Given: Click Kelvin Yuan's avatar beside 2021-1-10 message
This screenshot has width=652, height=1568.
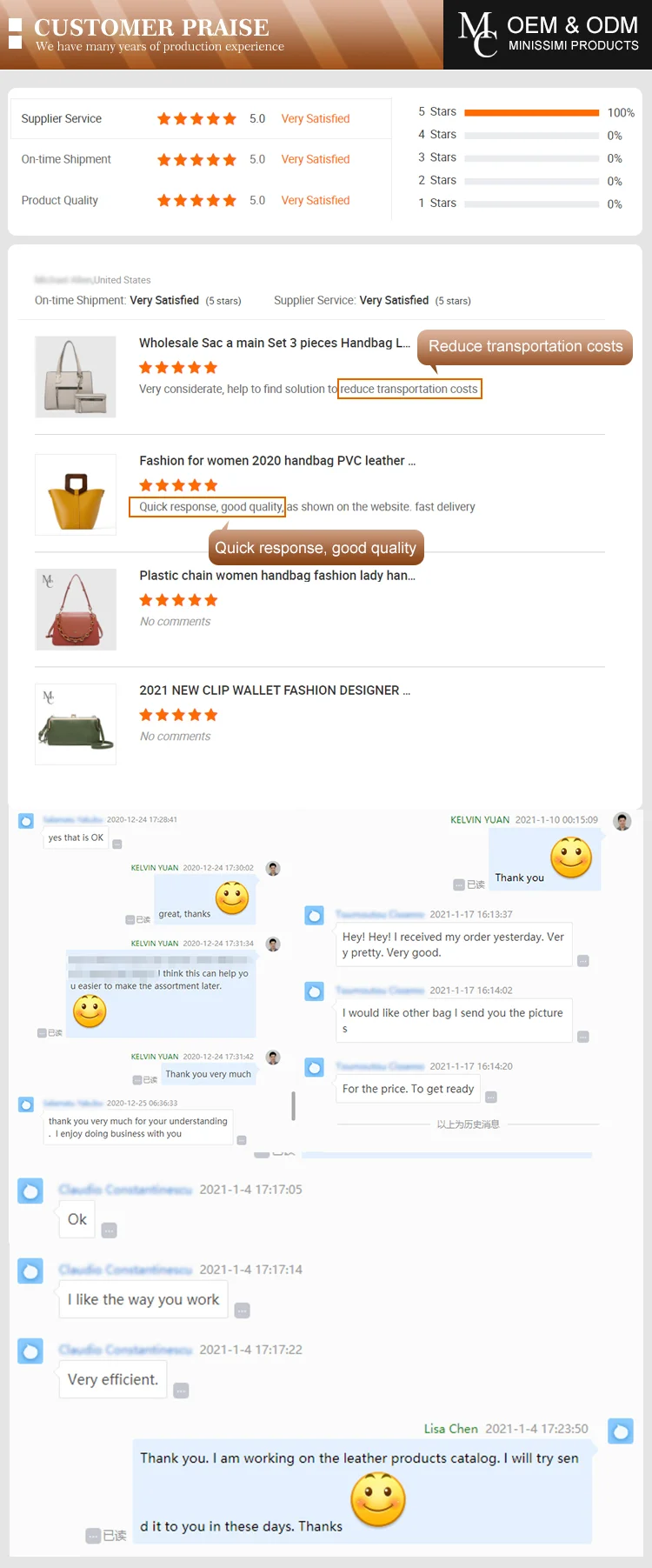Looking at the screenshot, I should (x=622, y=821).
